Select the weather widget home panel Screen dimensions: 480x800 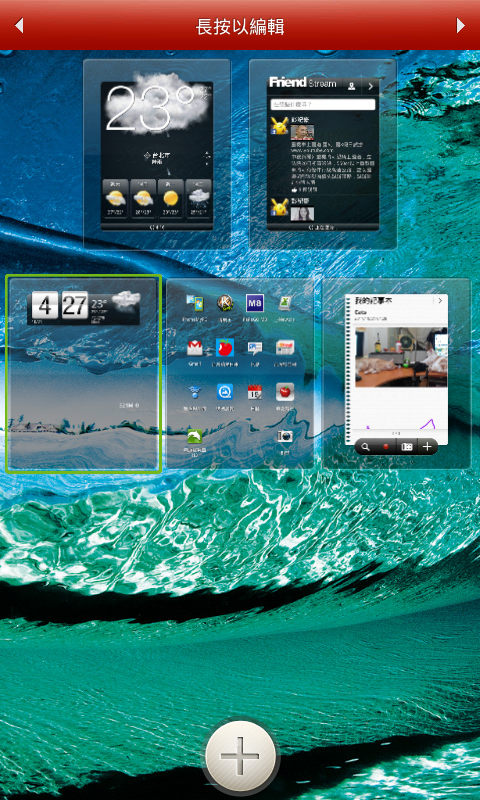157,154
